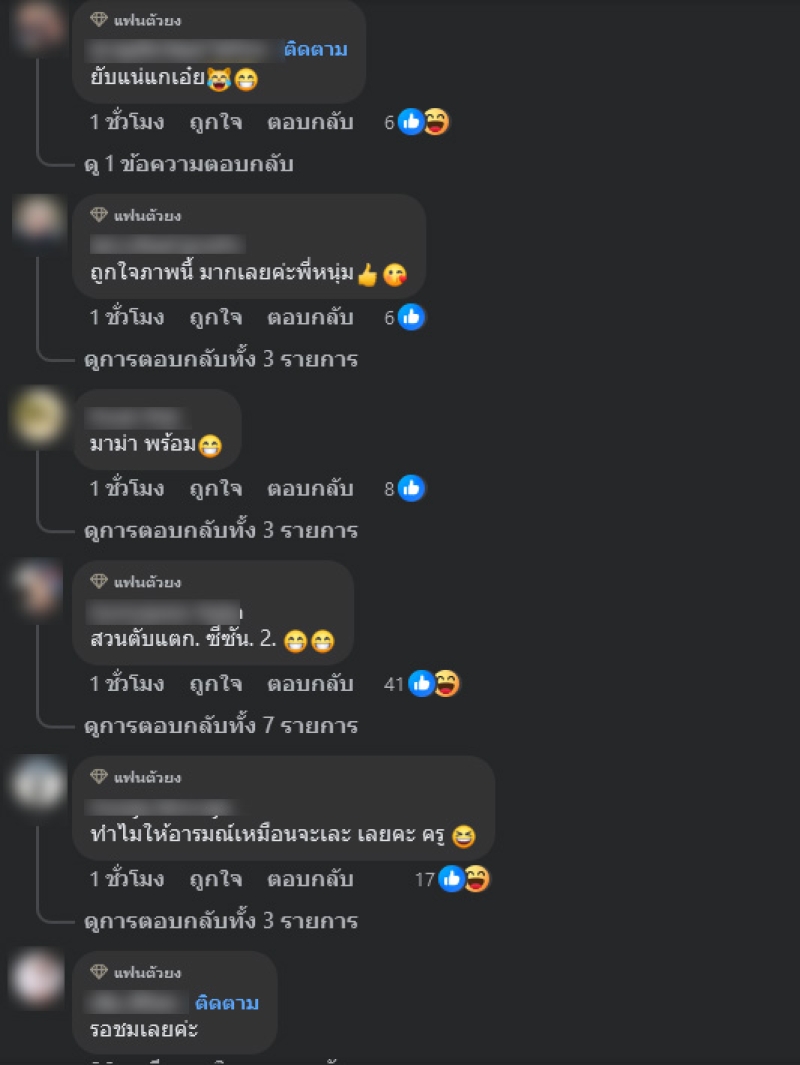
Task: Expand all 7 replies under สวนตับแตก comment
Action: [221, 726]
